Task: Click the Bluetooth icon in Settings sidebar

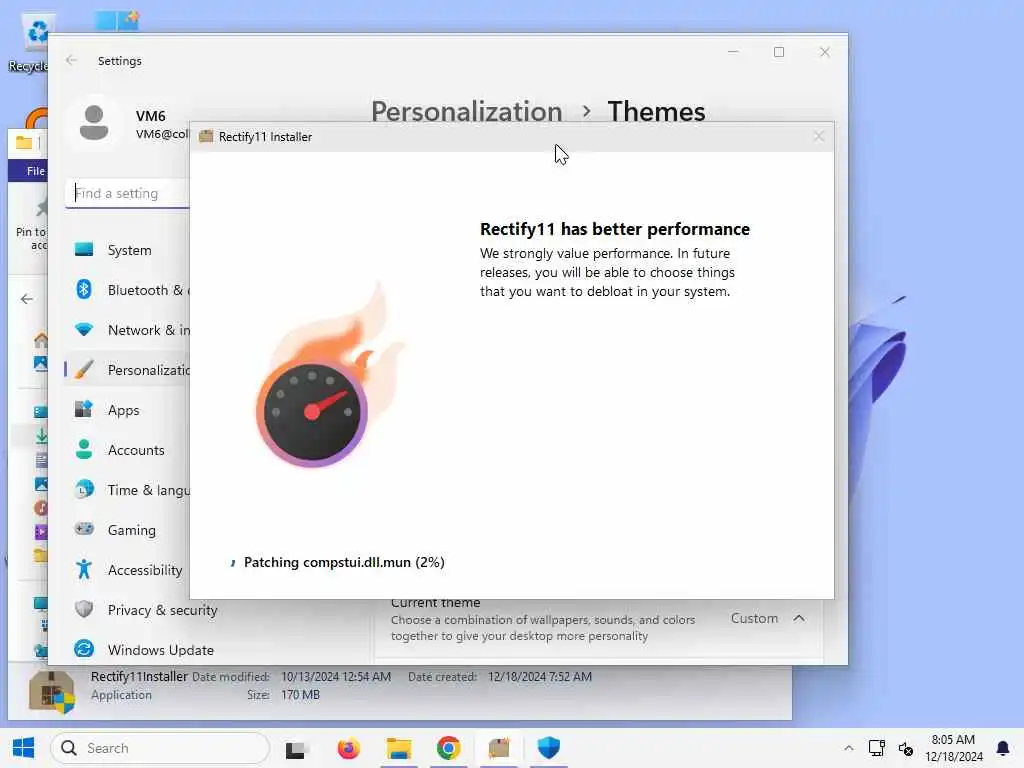Action: coord(84,289)
